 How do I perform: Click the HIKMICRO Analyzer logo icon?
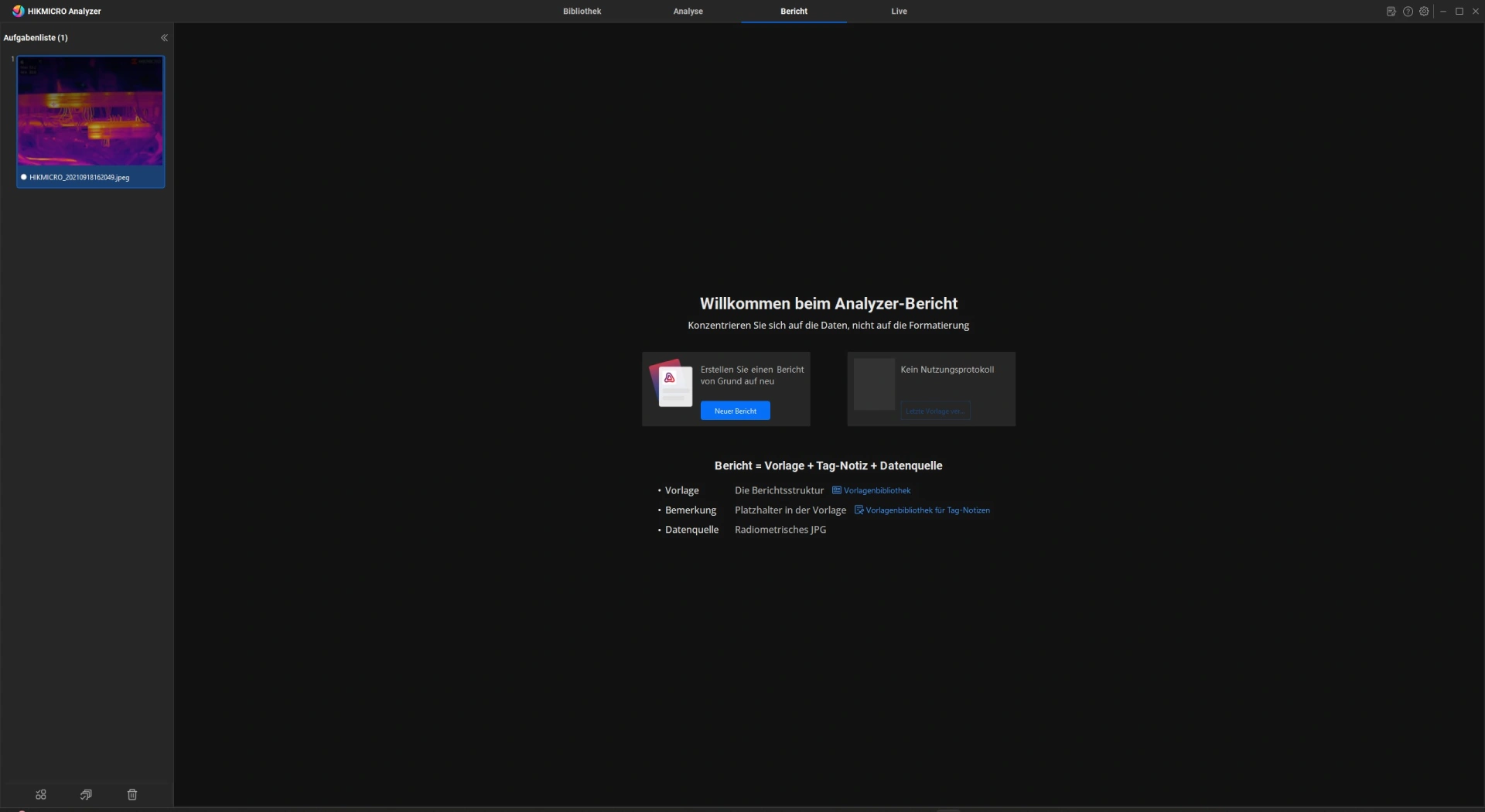(18, 11)
